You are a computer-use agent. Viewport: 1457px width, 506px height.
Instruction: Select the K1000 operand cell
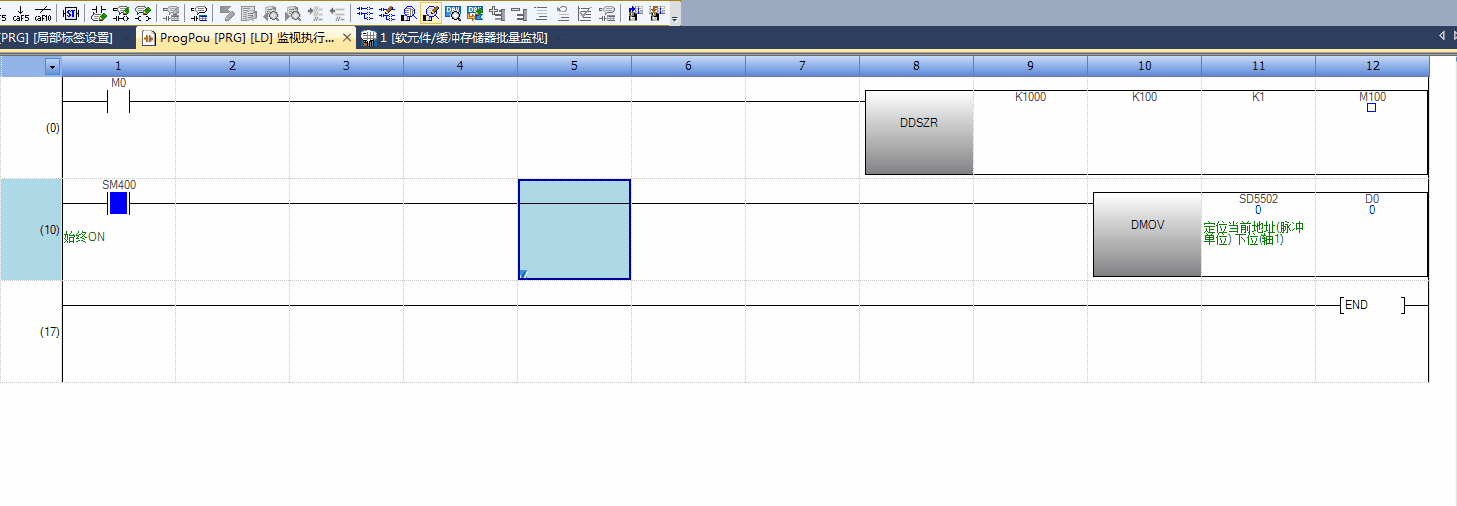point(1030,98)
